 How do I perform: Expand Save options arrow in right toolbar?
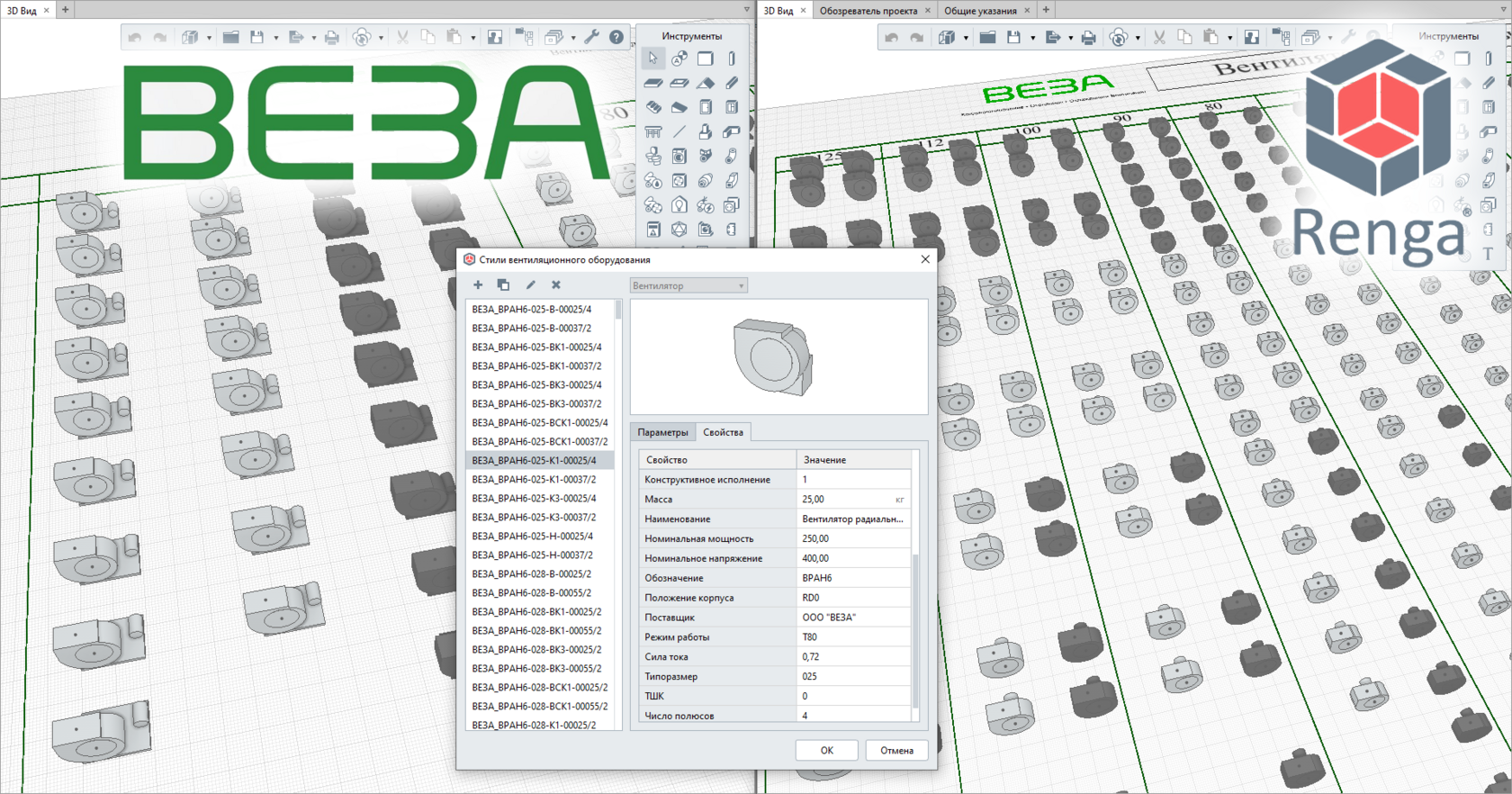[x=1032, y=38]
